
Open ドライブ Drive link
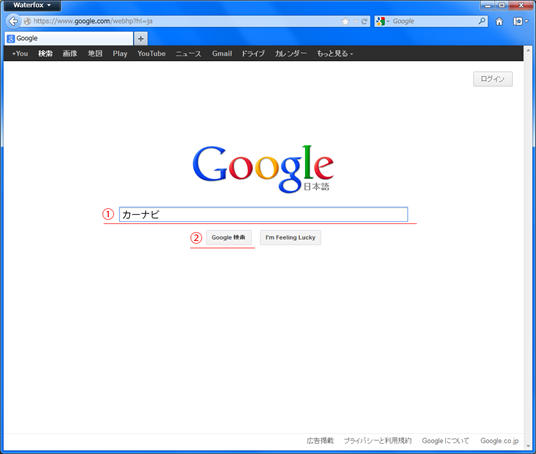(253, 54)
